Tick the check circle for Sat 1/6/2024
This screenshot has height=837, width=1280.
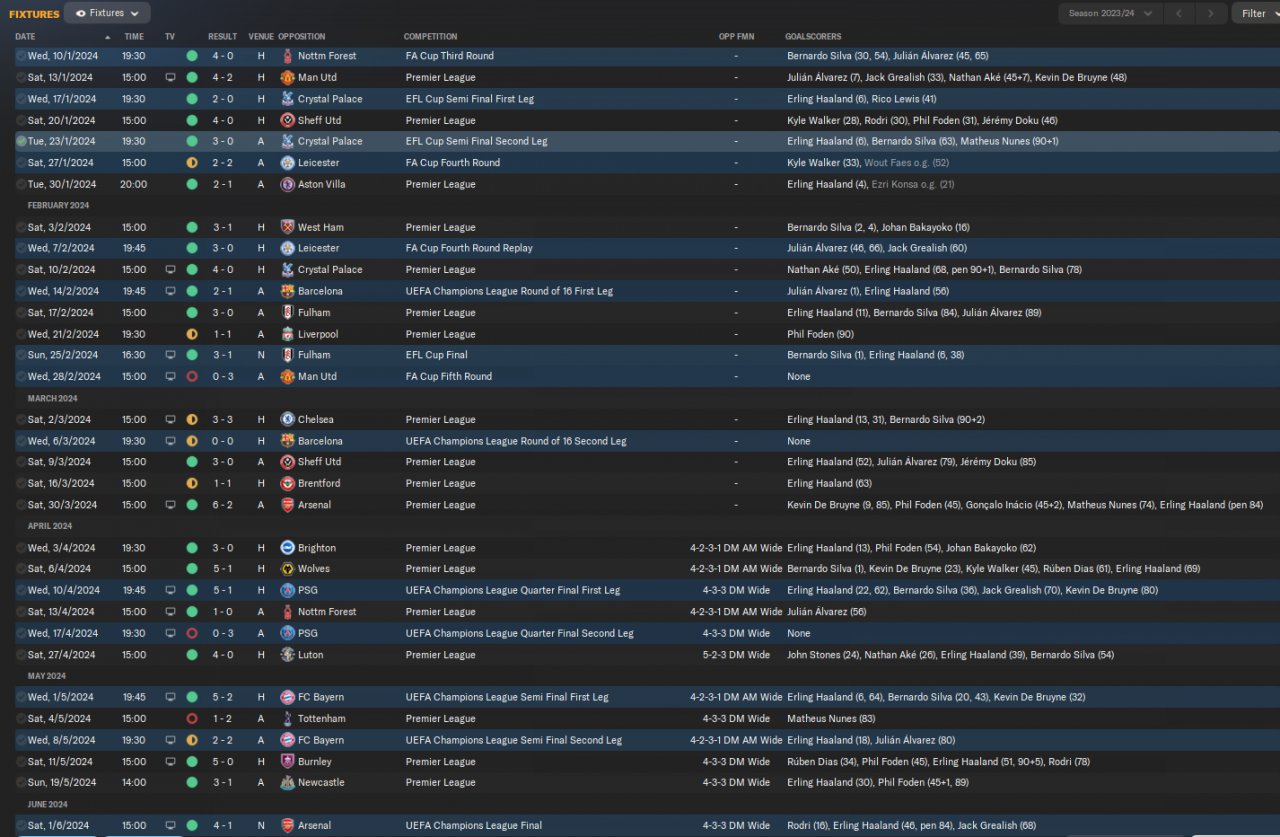[x=21, y=826]
